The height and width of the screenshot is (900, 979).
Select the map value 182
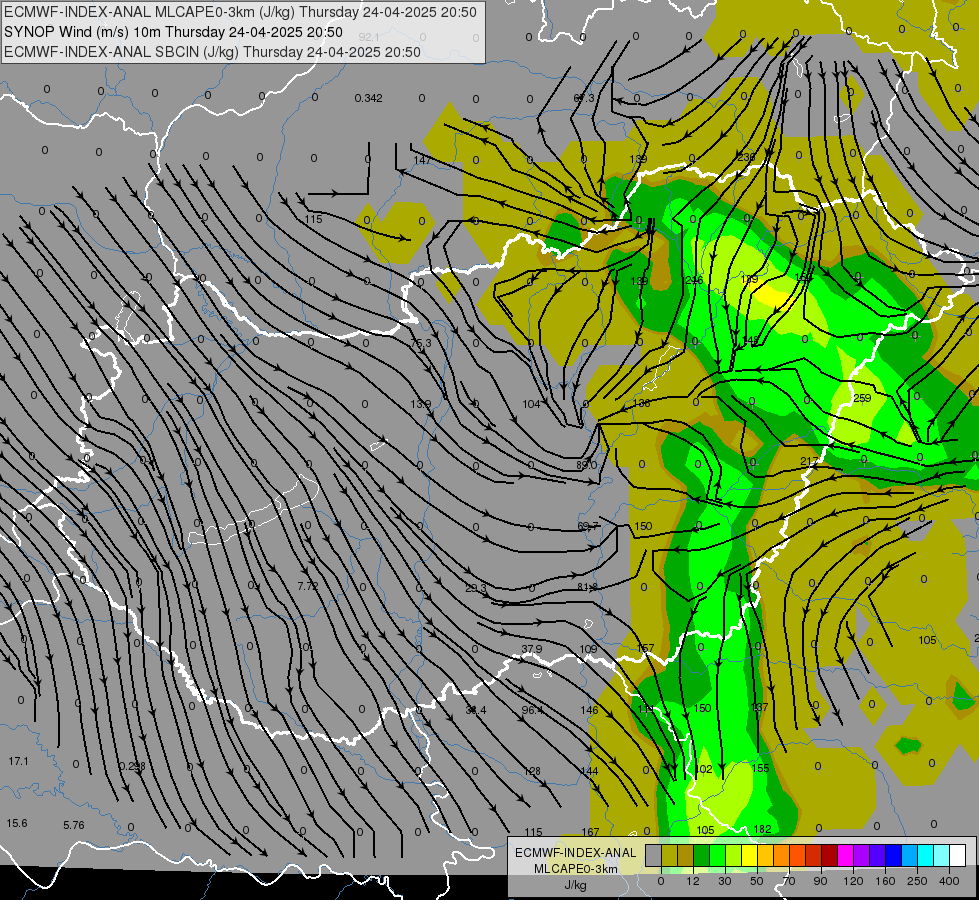[x=762, y=829]
